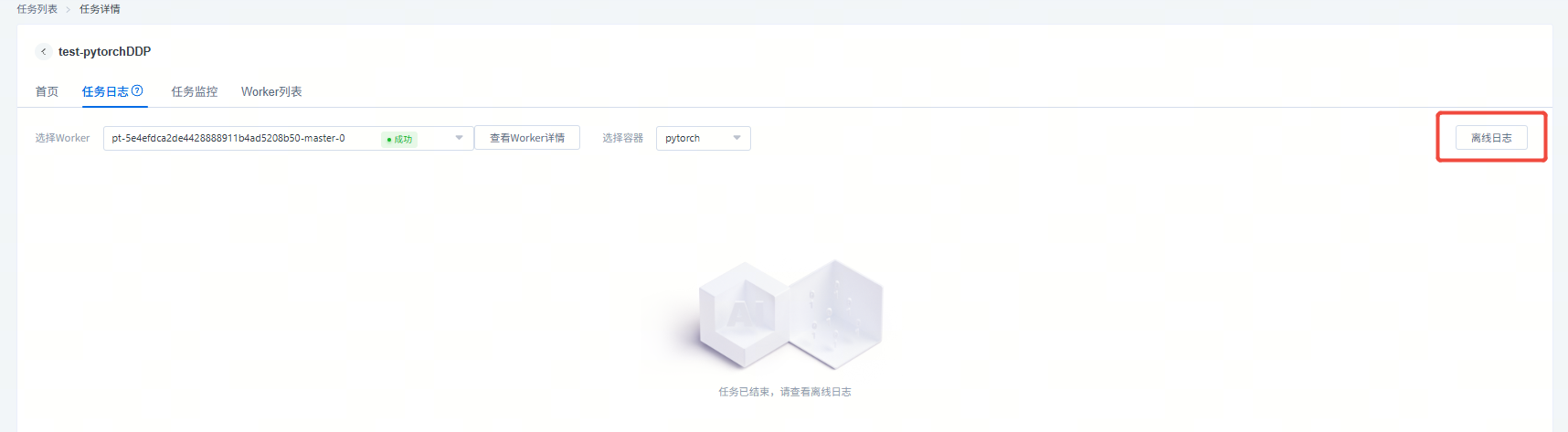Go to the Worker列表 tab
The width and height of the screenshot is (1568, 432).
pyautogui.click(x=271, y=91)
